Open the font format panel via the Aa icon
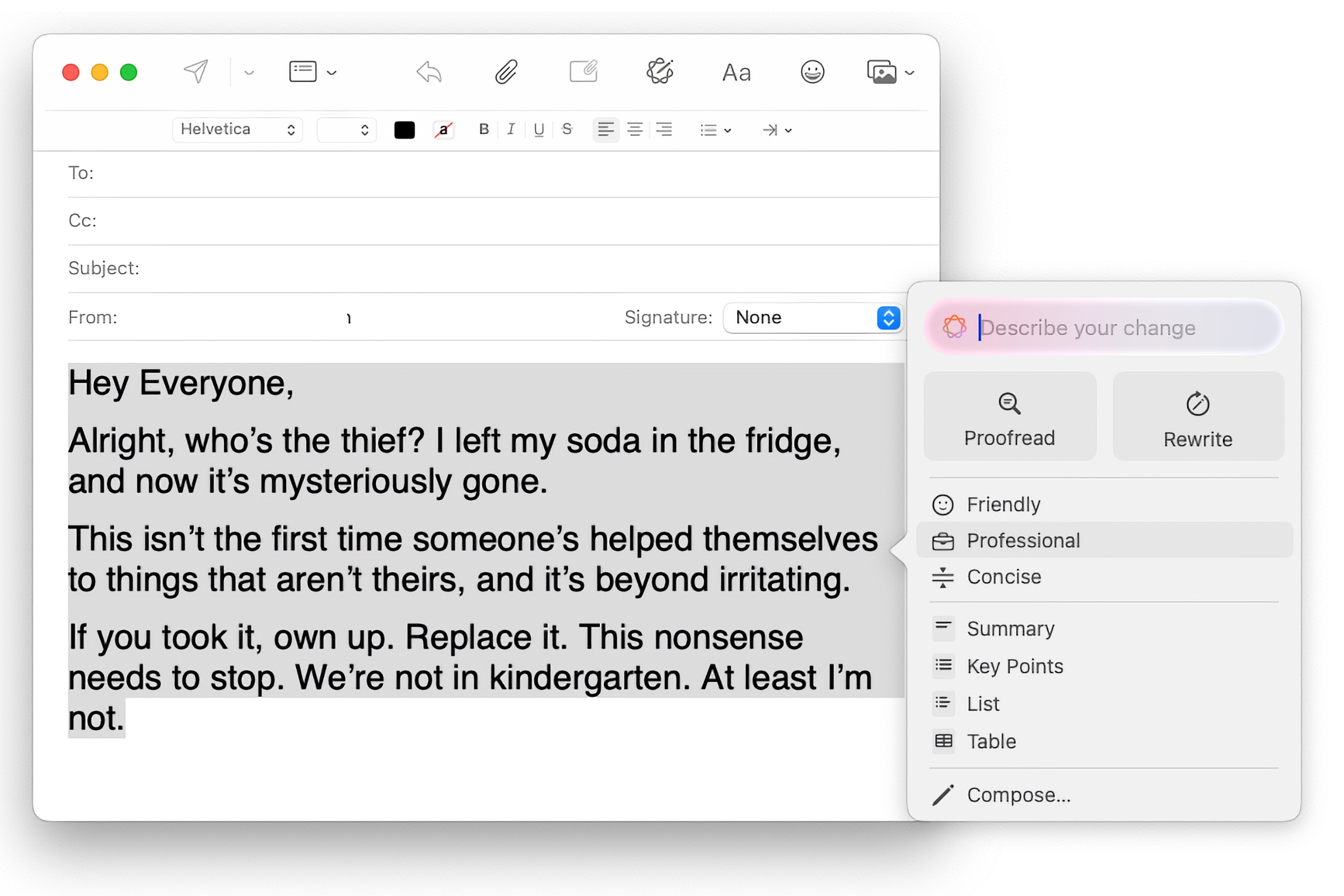The image size is (1344, 896). pyautogui.click(x=736, y=72)
